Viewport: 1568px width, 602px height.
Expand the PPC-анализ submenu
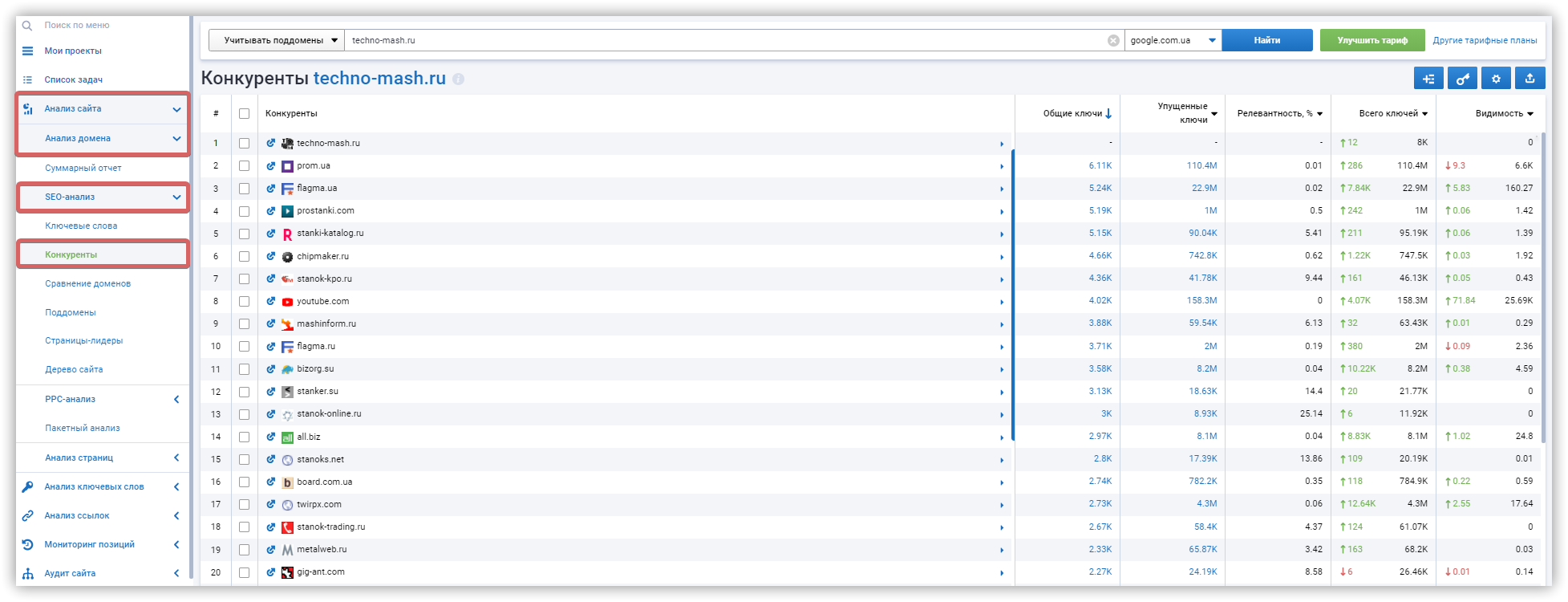click(x=176, y=400)
